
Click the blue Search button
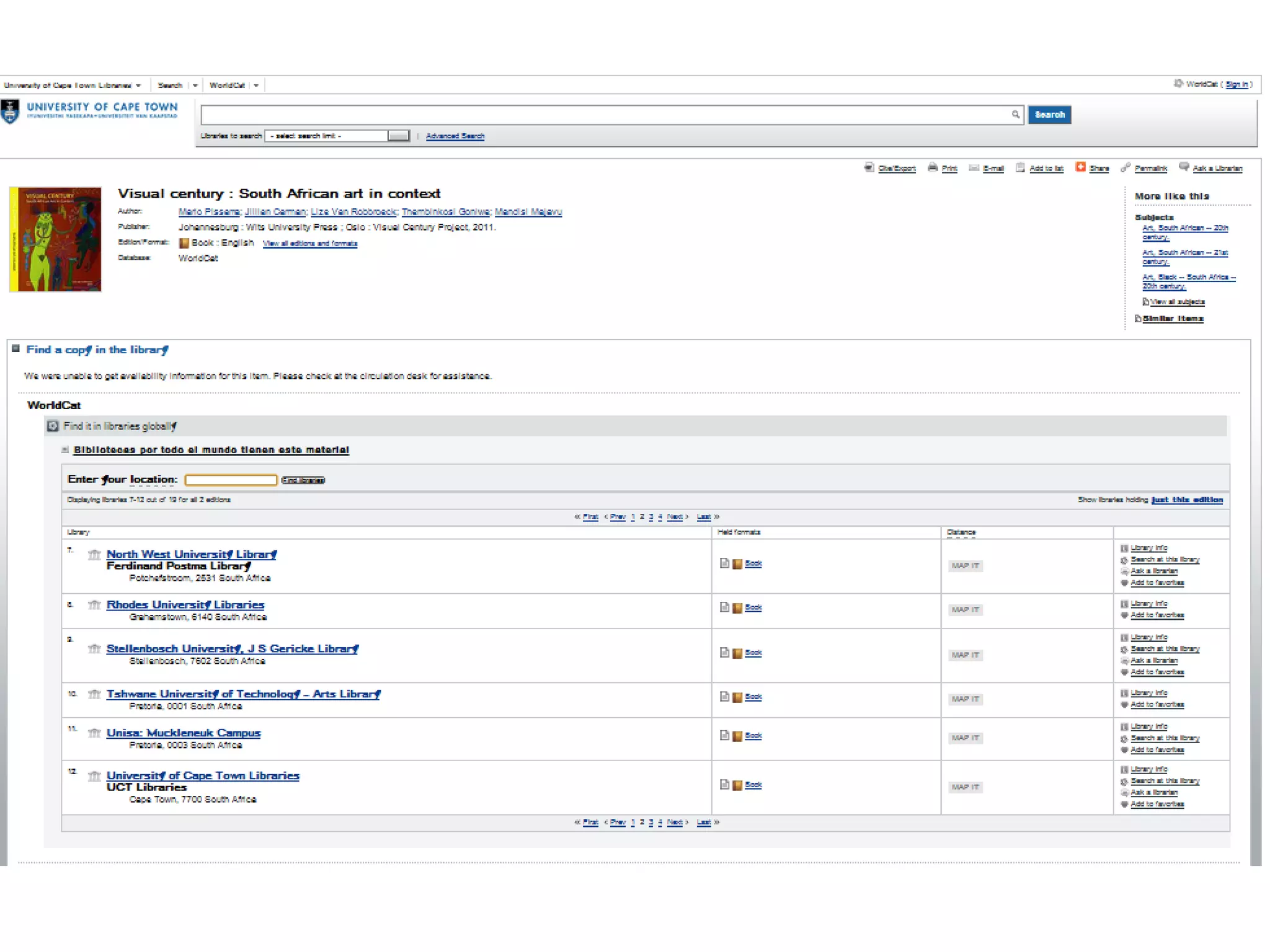point(1049,115)
